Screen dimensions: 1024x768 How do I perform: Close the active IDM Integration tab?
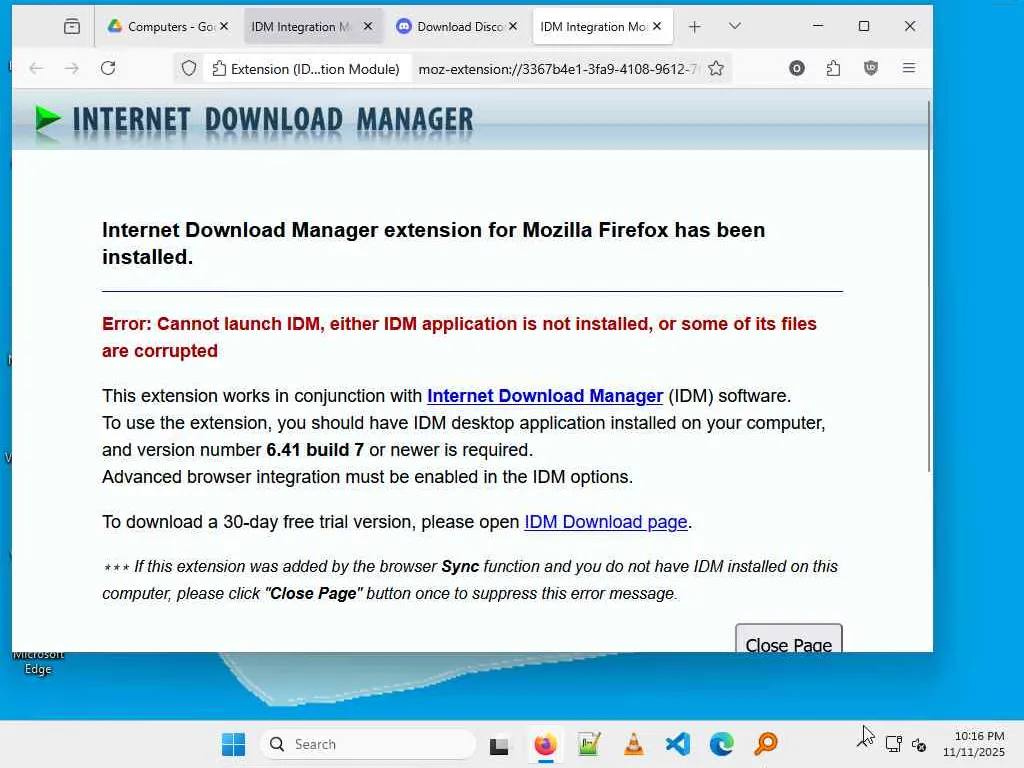tap(657, 26)
